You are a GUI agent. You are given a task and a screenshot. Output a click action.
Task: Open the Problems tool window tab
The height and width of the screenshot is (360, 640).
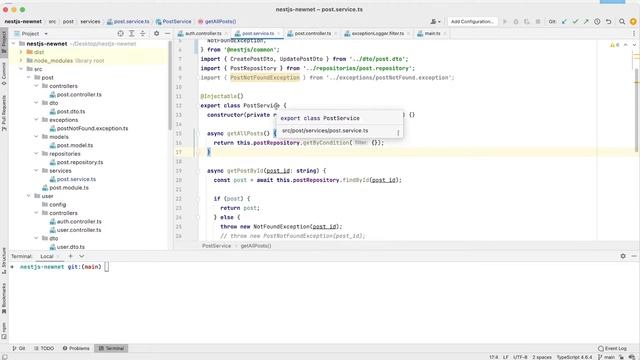point(76,348)
